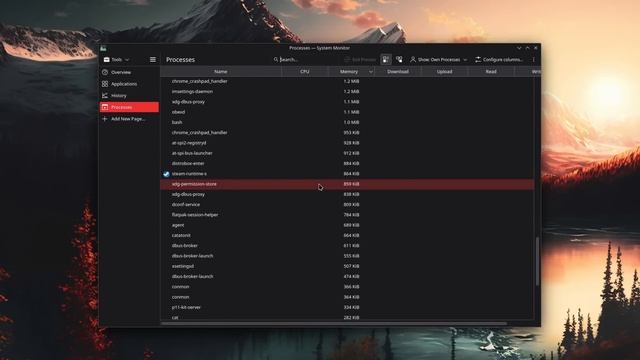The width and height of the screenshot is (640, 360).
Task: Select the distrobox-enter process
Action: 347,163
